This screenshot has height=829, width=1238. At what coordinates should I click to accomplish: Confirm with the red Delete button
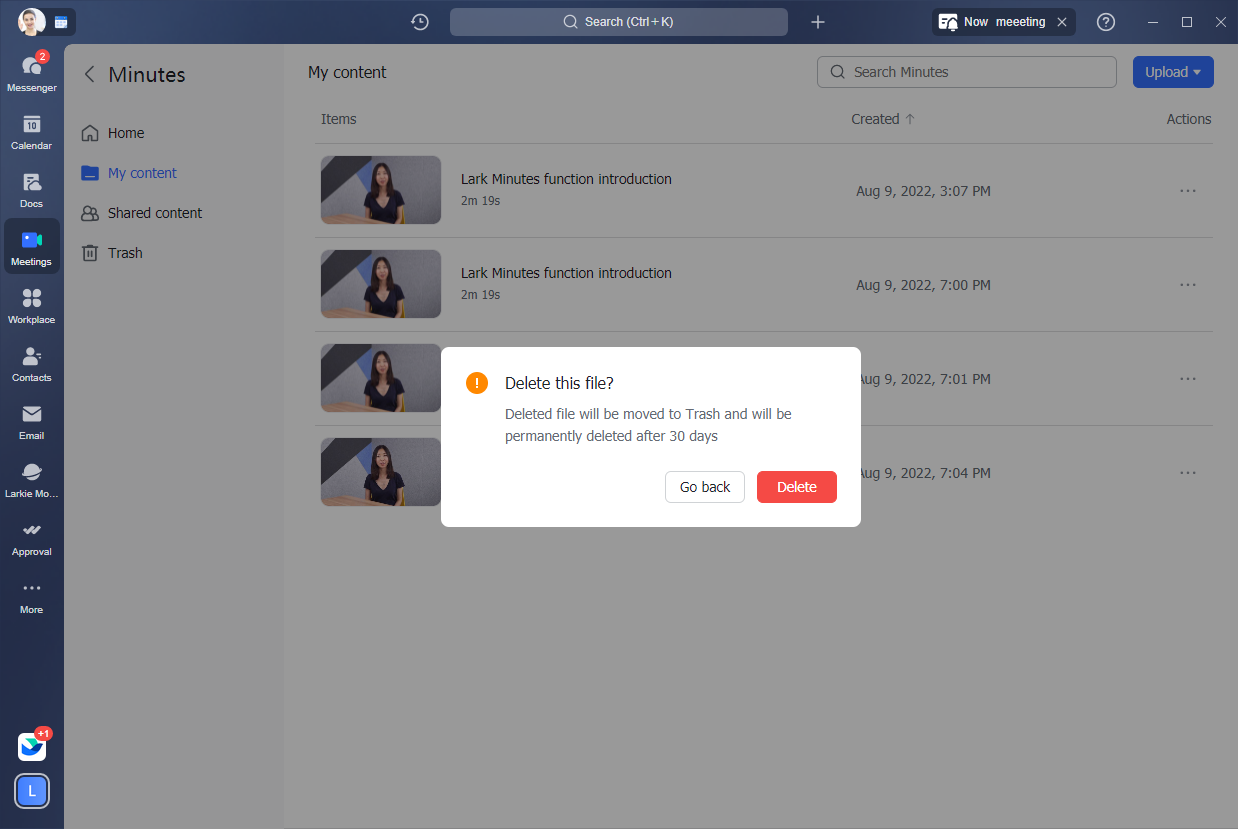tap(796, 487)
